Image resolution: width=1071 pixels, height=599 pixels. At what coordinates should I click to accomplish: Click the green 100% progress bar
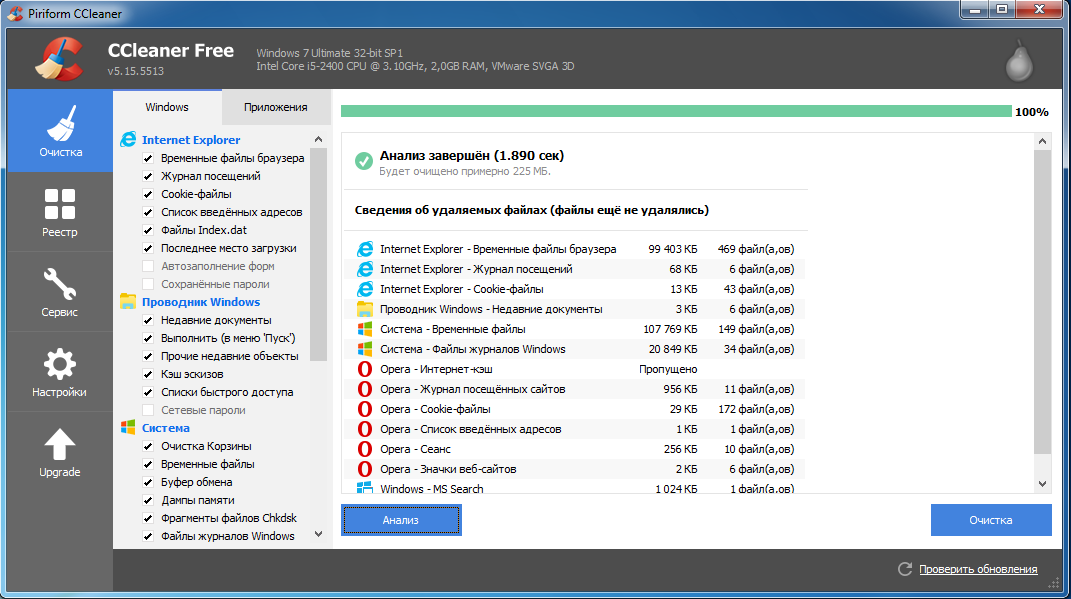676,111
